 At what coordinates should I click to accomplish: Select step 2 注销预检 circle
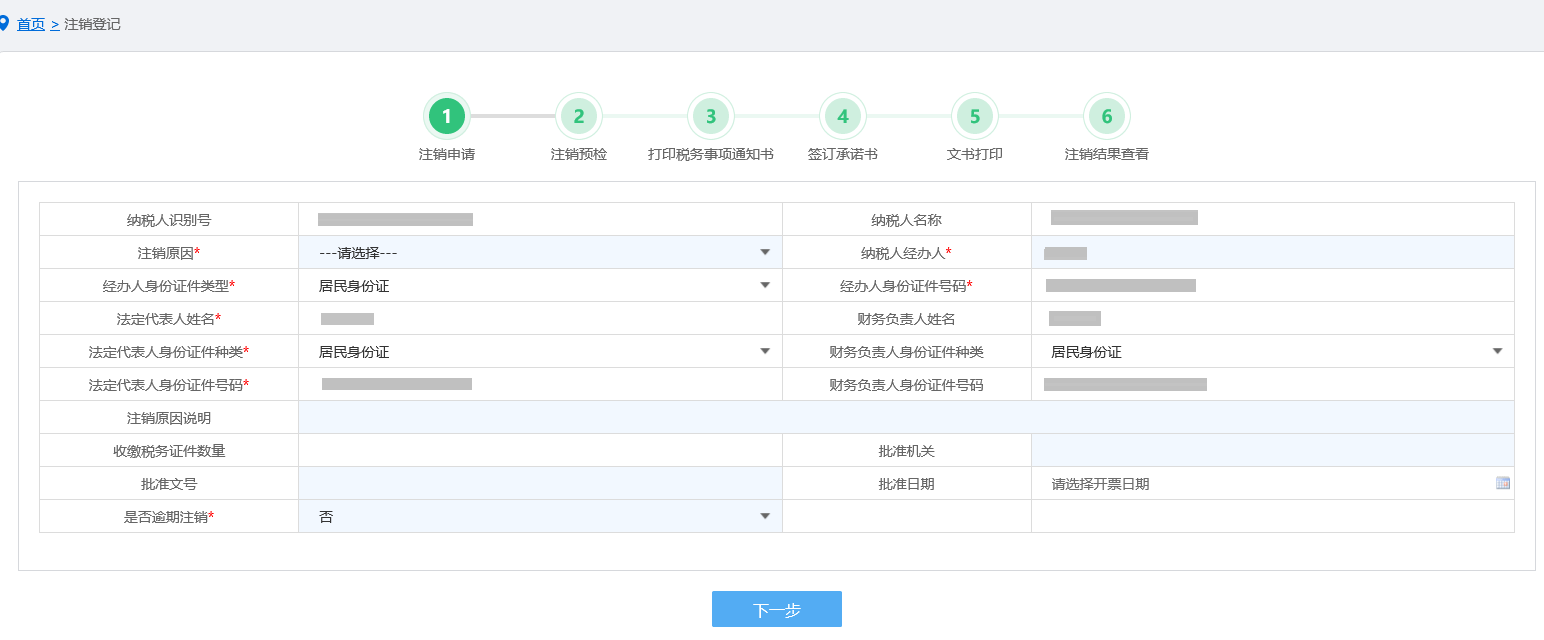coord(578,117)
